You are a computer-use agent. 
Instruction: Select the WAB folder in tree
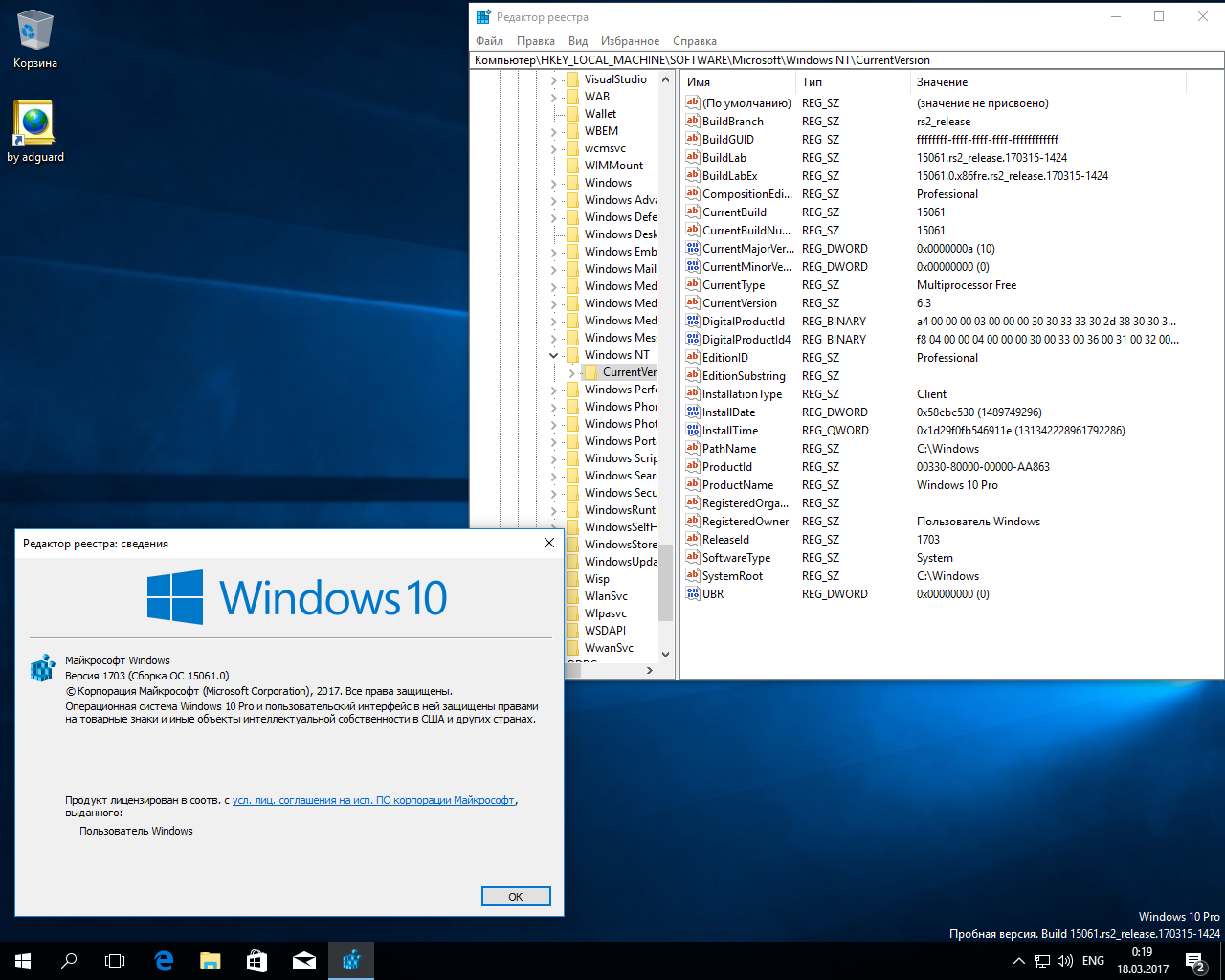coord(597,97)
